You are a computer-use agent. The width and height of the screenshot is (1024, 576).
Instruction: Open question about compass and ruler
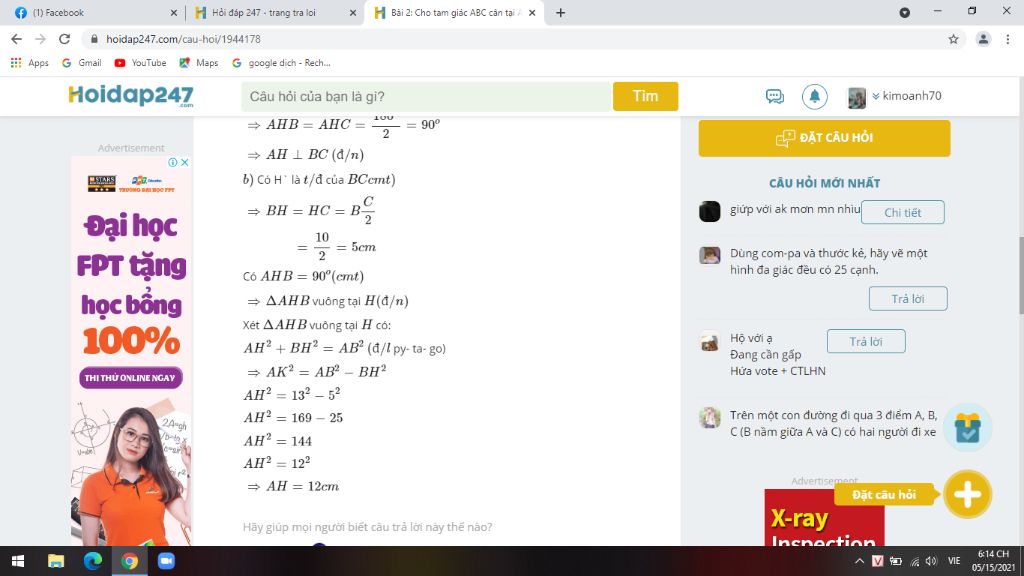[x=829, y=261]
